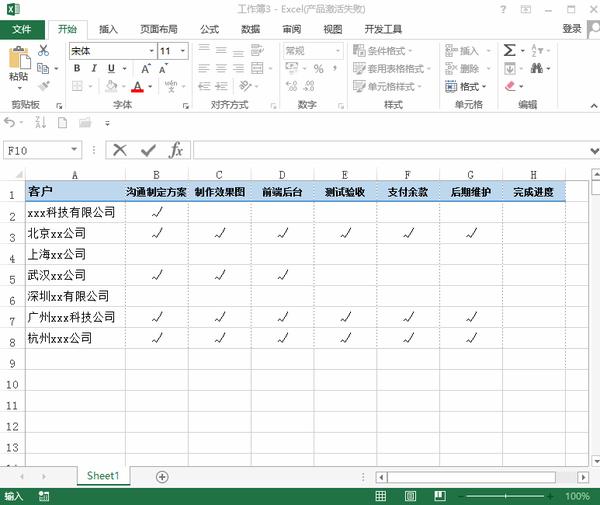Toggle top vertical alignment
600x505 pixels.
(204, 49)
